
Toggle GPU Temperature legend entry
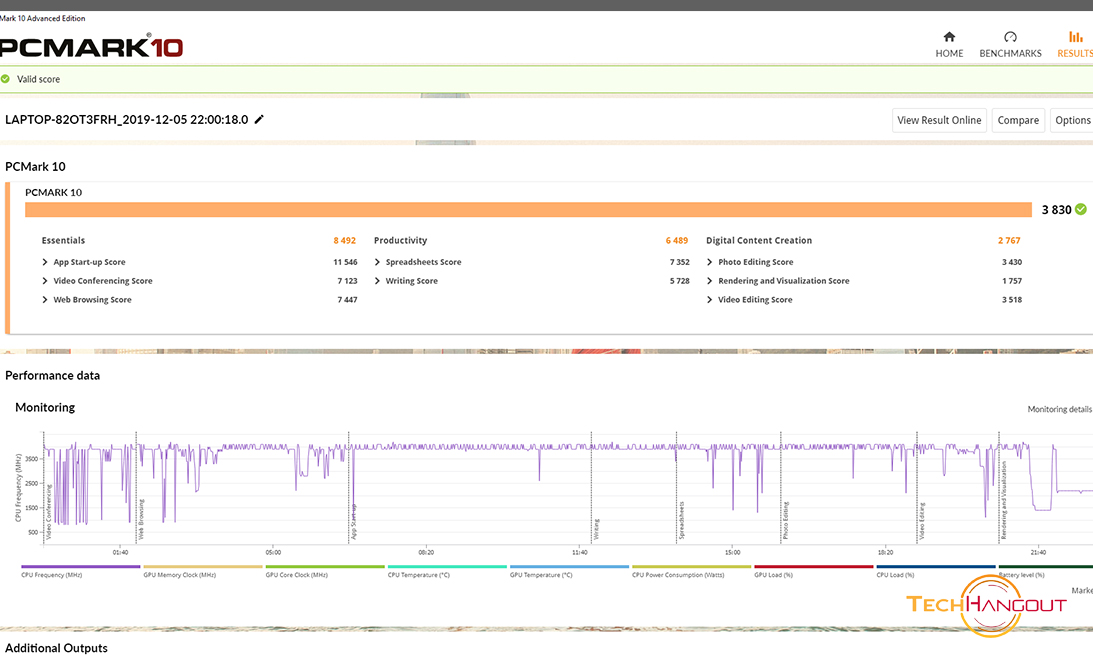pos(569,571)
